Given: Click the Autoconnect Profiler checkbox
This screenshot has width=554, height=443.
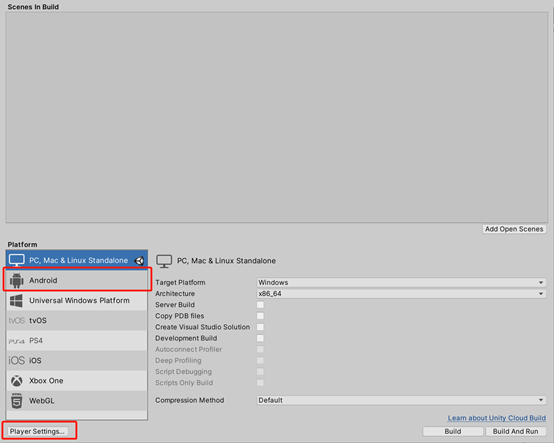Looking at the screenshot, I should coord(260,349).
